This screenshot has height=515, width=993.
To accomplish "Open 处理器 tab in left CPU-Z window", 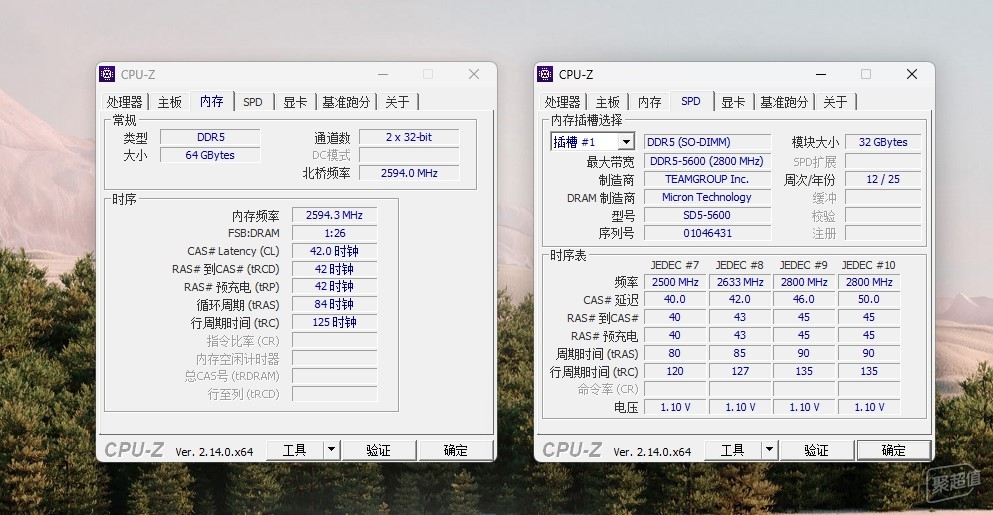I will (124, 102).
